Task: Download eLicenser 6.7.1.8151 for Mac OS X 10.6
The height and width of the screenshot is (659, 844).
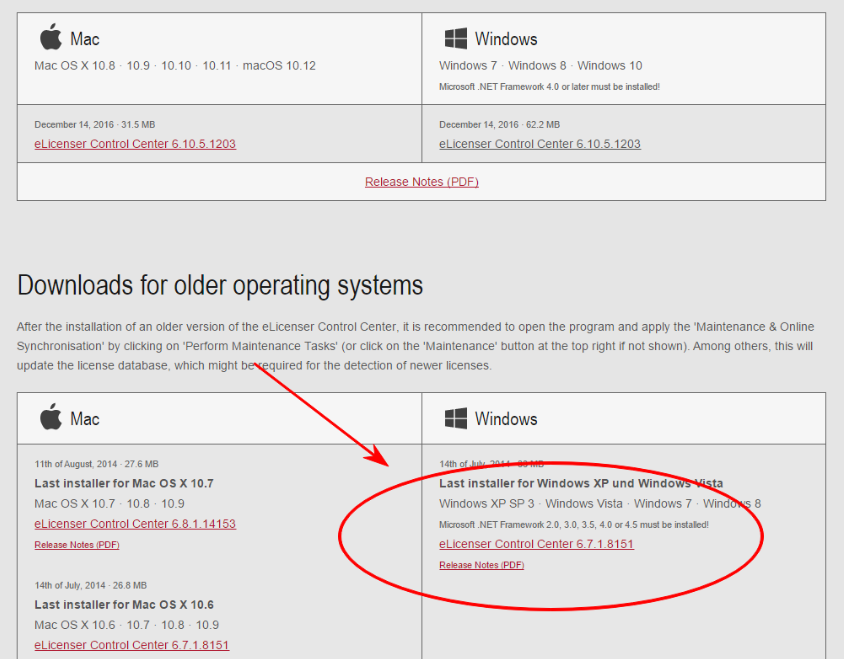Action: (132, 645)
